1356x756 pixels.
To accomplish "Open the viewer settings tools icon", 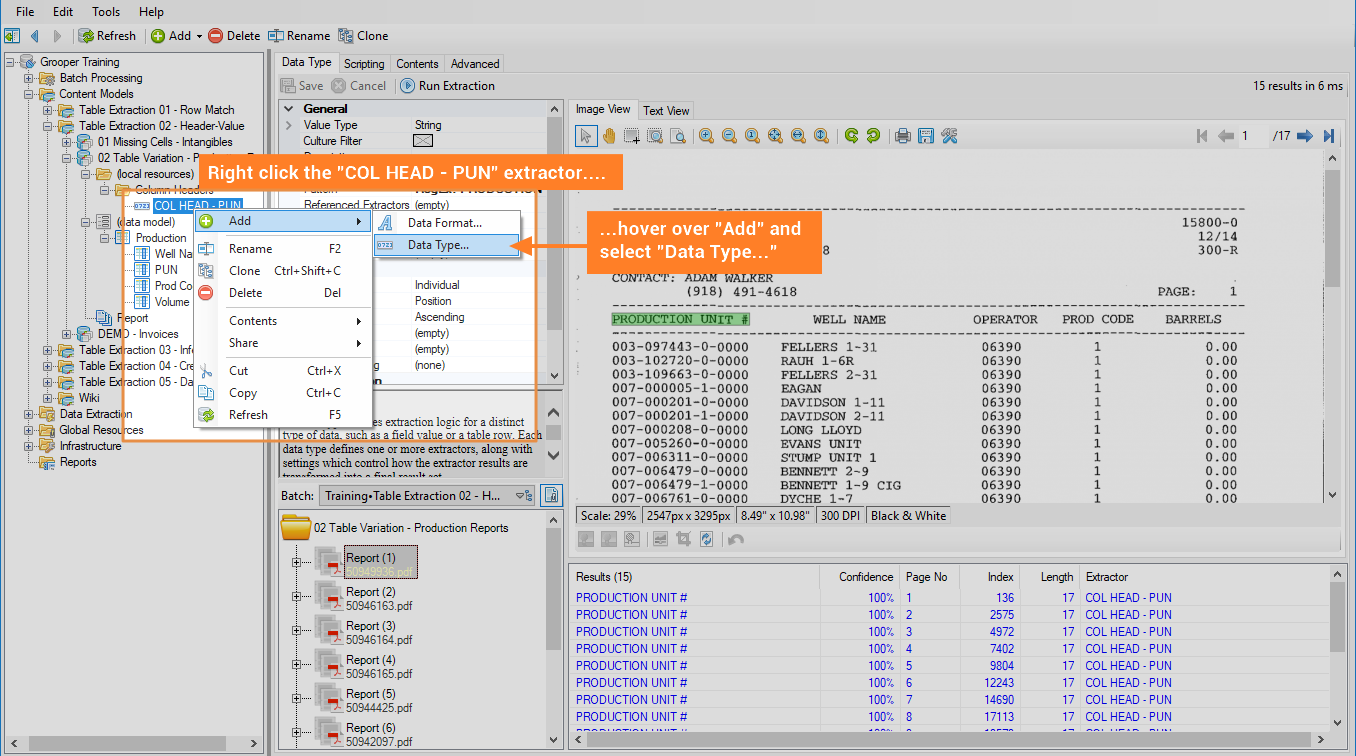I will 949,136.
